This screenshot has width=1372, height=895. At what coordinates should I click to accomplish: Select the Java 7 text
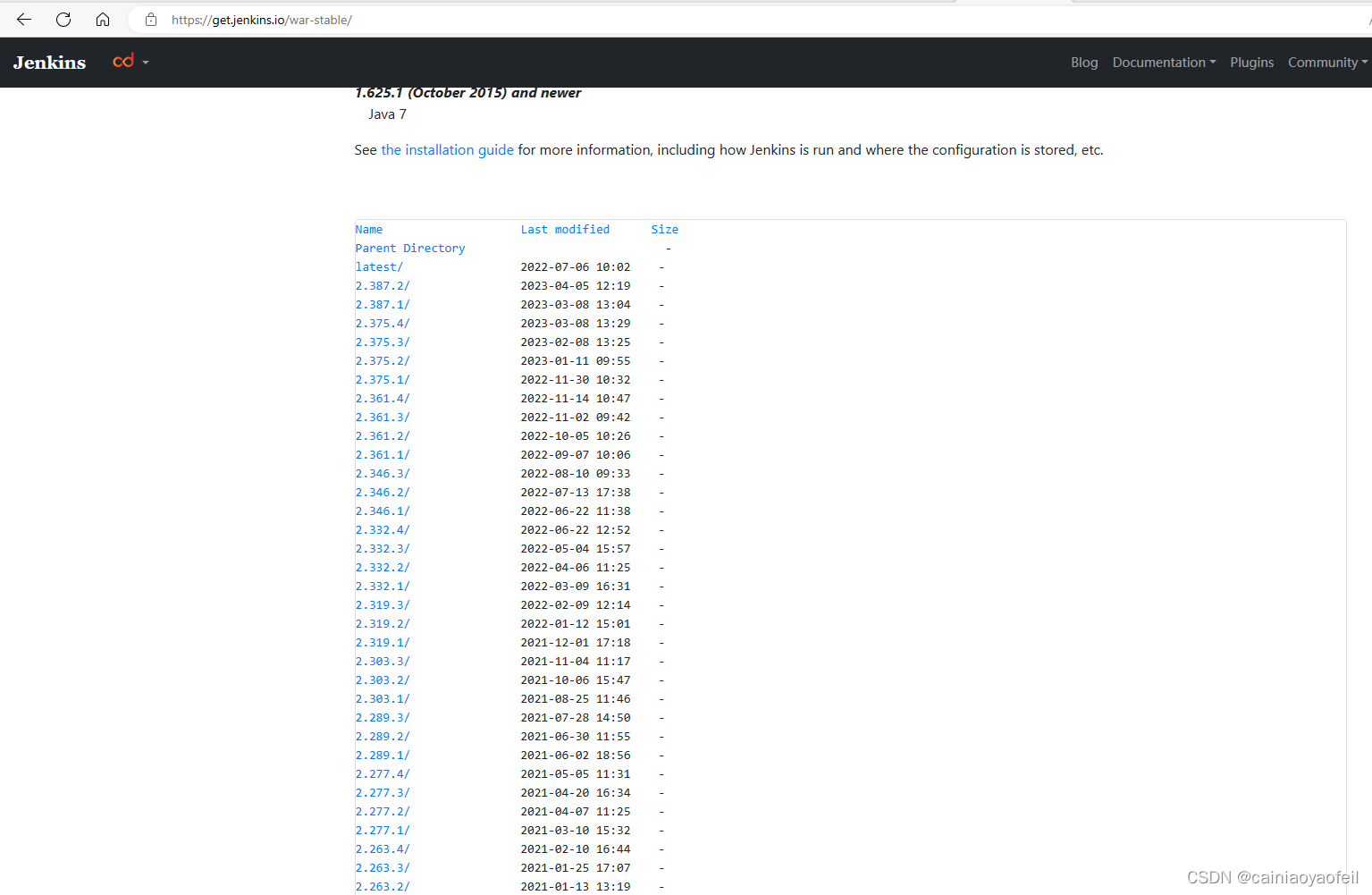387,114
